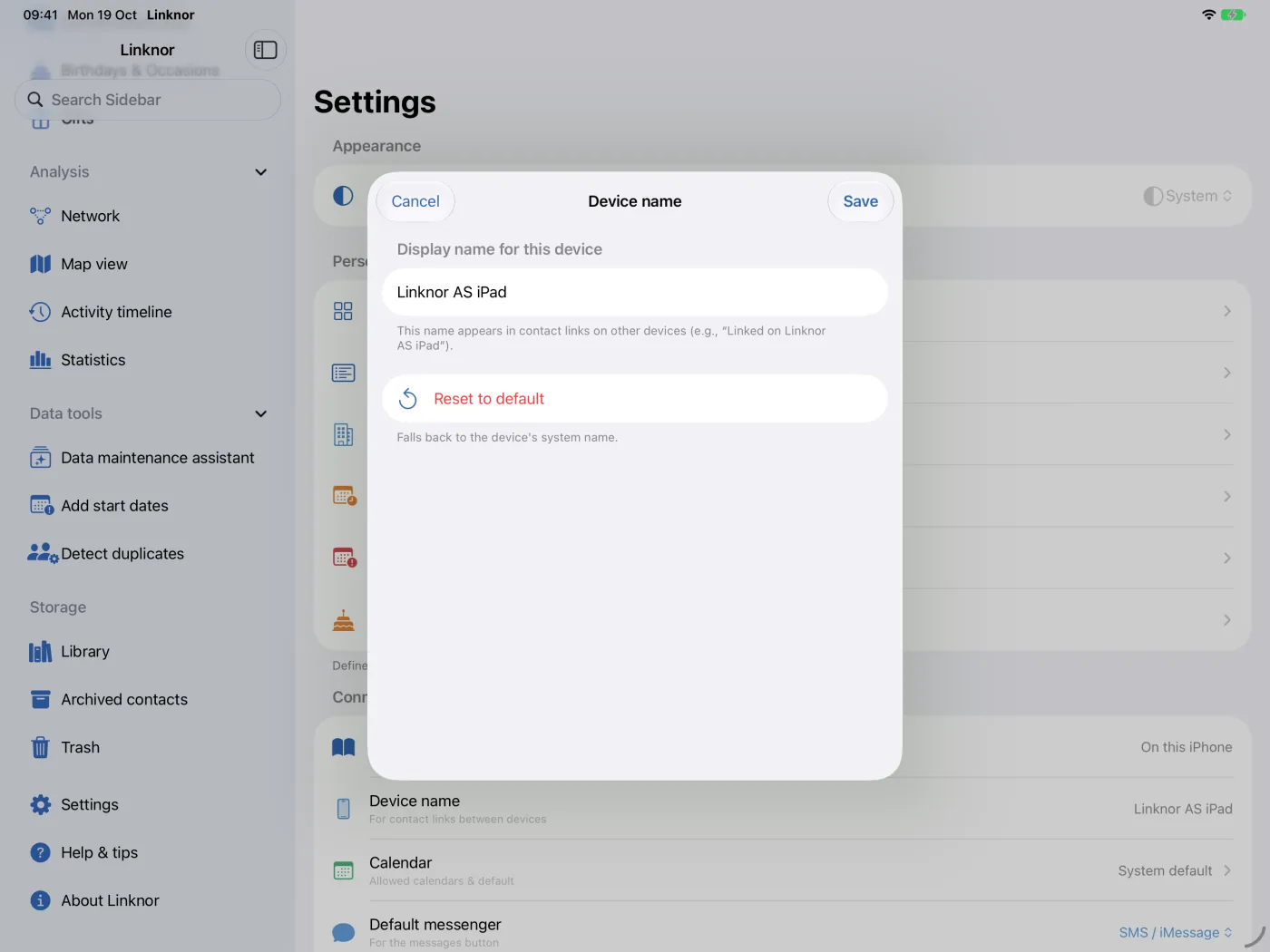Cancel the Device name dialog
Viewport: 1270px width, 952px height.
[415, 201]
